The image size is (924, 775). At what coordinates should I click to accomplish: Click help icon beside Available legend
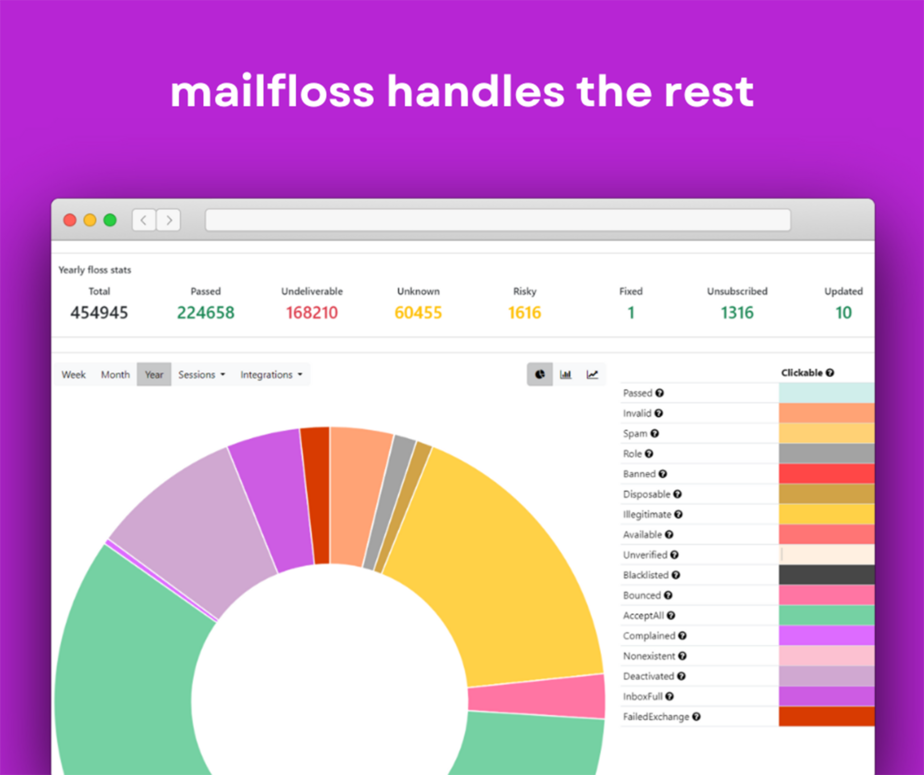click(669, 535)
